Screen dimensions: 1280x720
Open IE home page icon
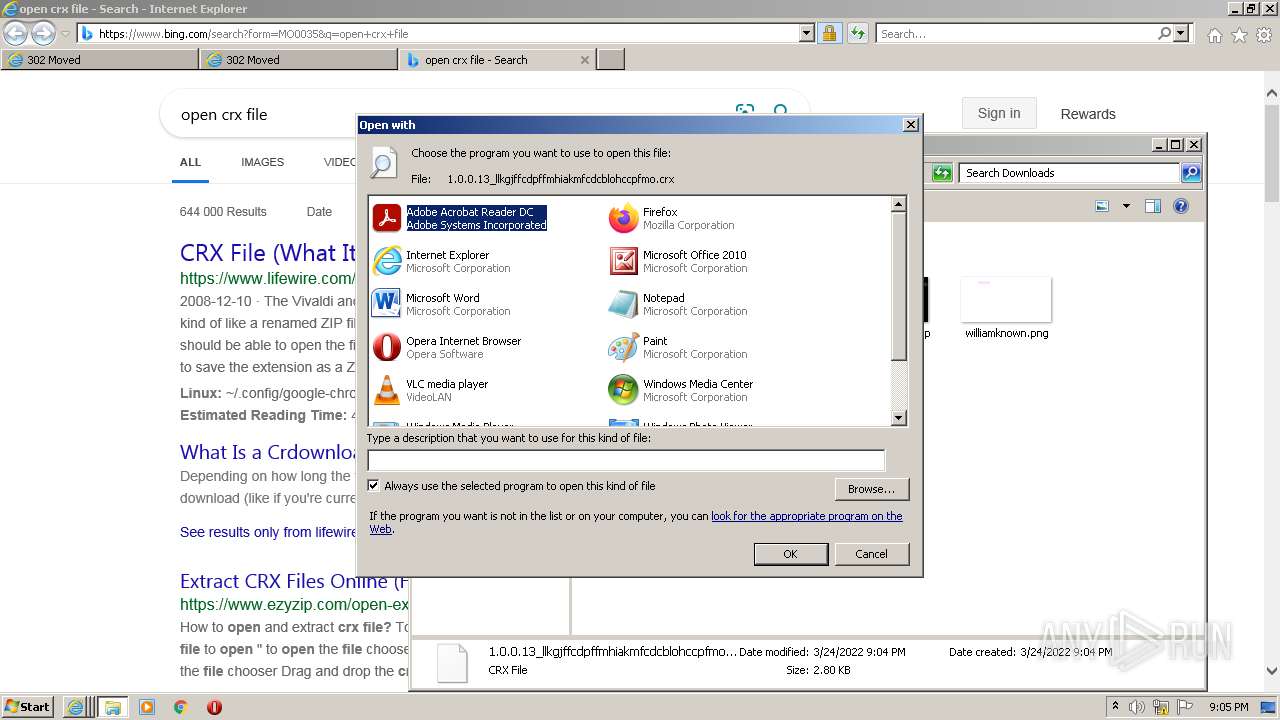(x=1214, y=35)
